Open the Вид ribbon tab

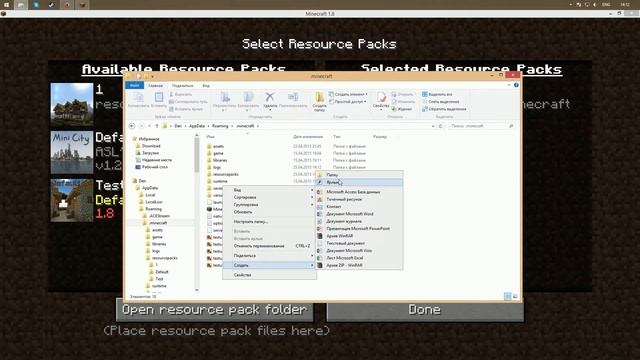(206, 86)
